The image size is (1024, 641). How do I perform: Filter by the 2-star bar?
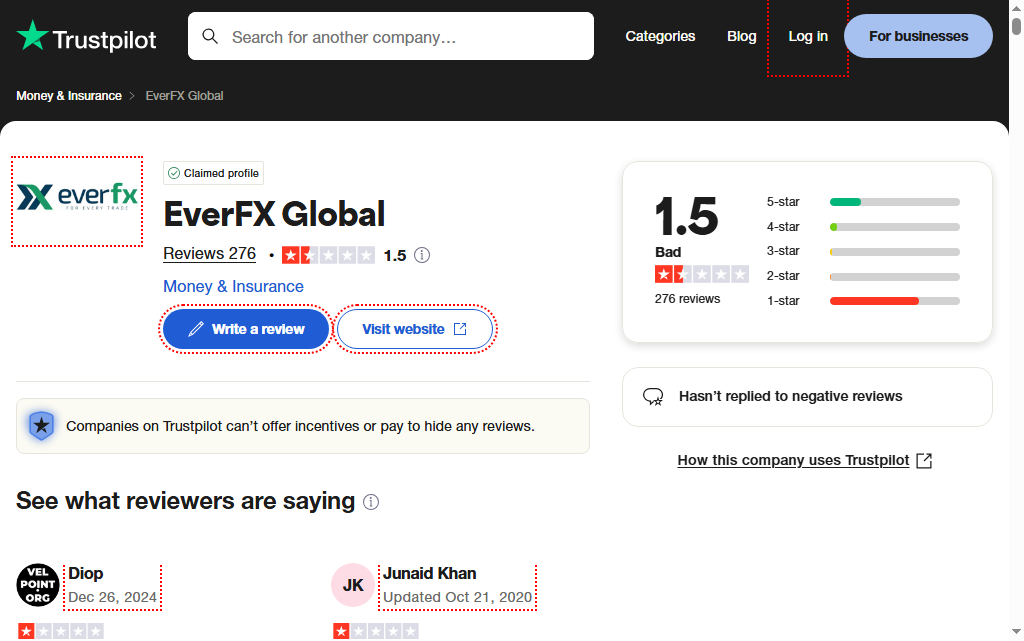(863, 276)
